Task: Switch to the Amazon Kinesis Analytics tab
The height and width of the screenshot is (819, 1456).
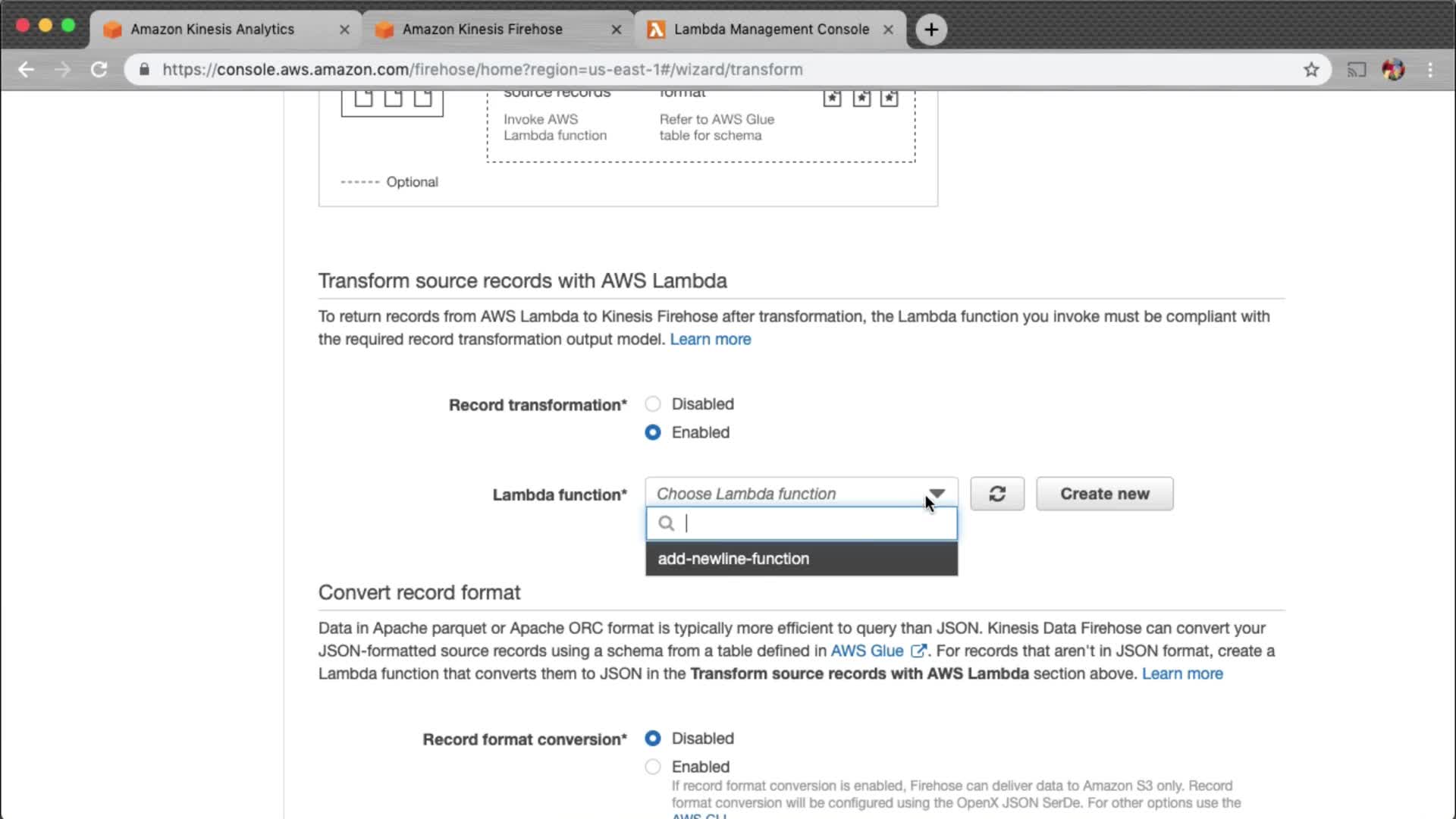Action: pyautogui.click(x=212, y=30)
